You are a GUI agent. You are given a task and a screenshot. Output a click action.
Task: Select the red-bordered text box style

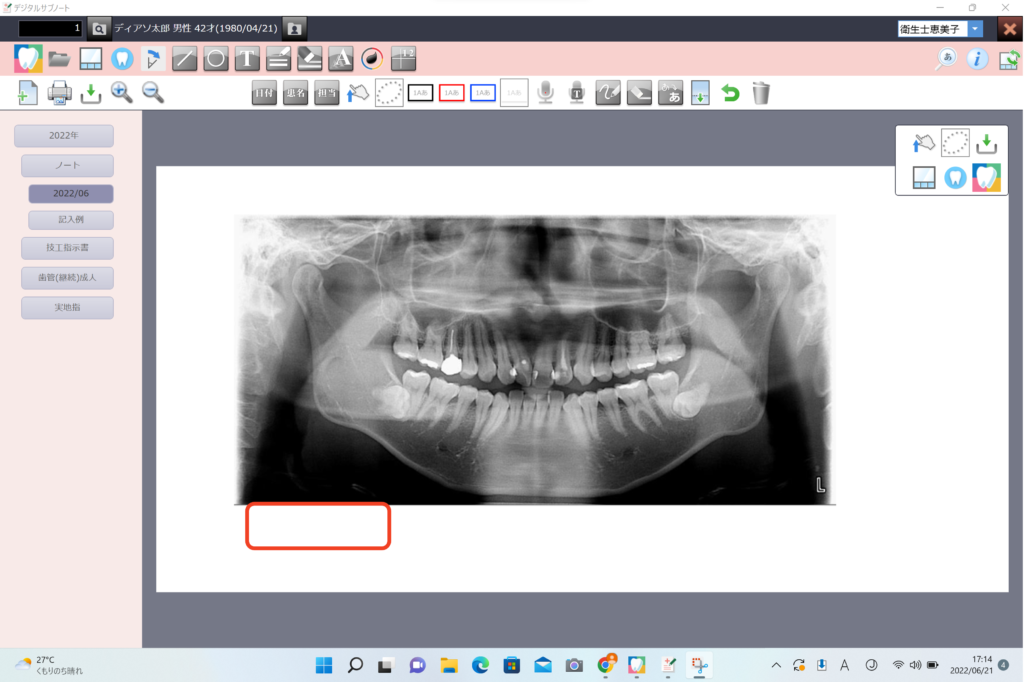[452, 93]
